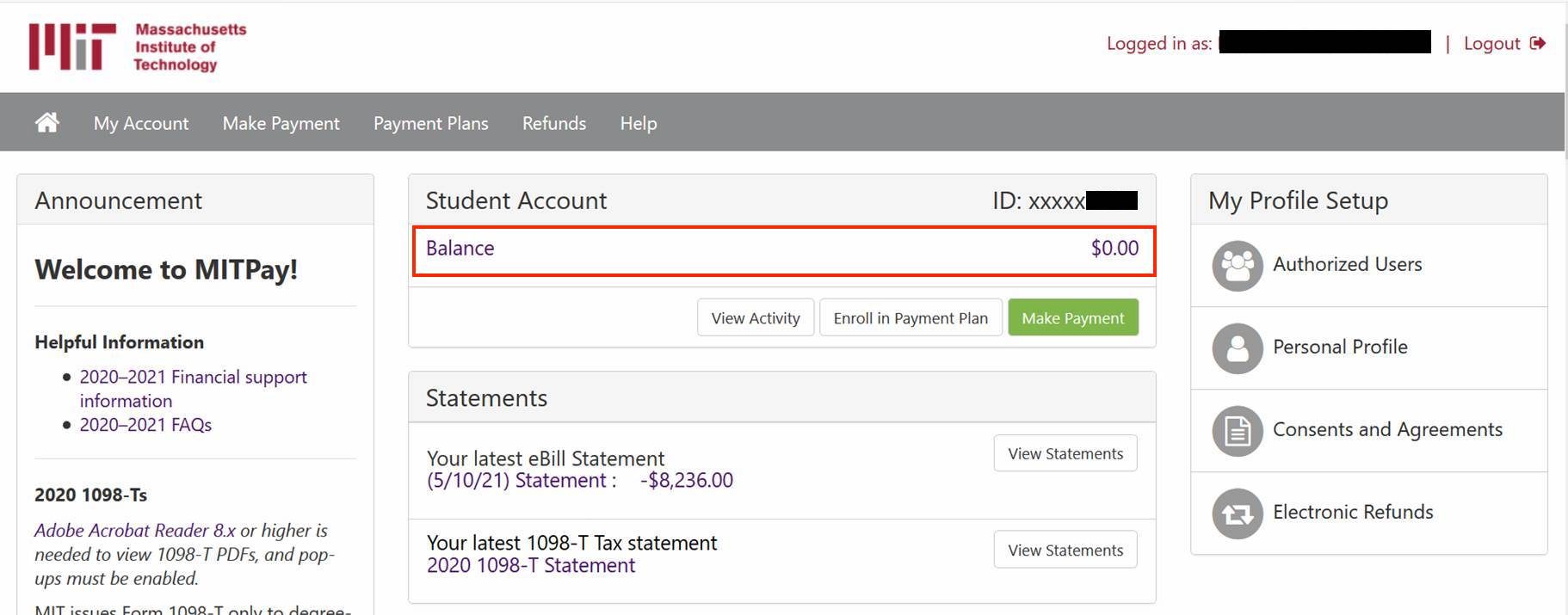Open the Help menu
The width and height of the screenshot is (1568, 615).
(639, 123)
